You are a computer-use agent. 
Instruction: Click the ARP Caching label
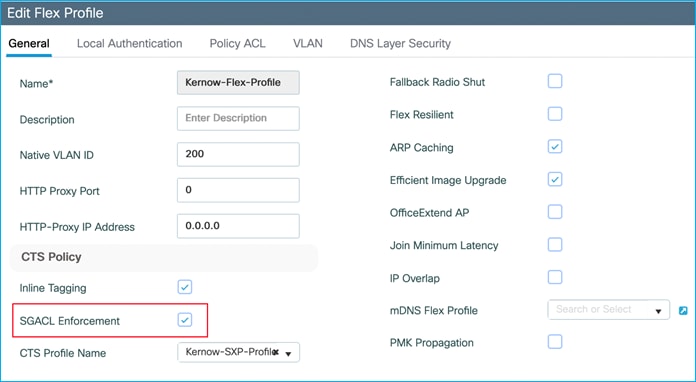(x=421, y=148)
